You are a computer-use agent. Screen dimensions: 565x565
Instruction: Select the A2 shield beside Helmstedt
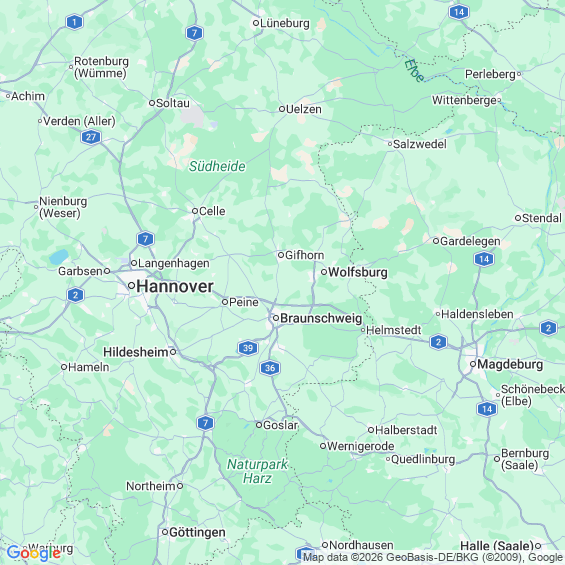point(439,342)
